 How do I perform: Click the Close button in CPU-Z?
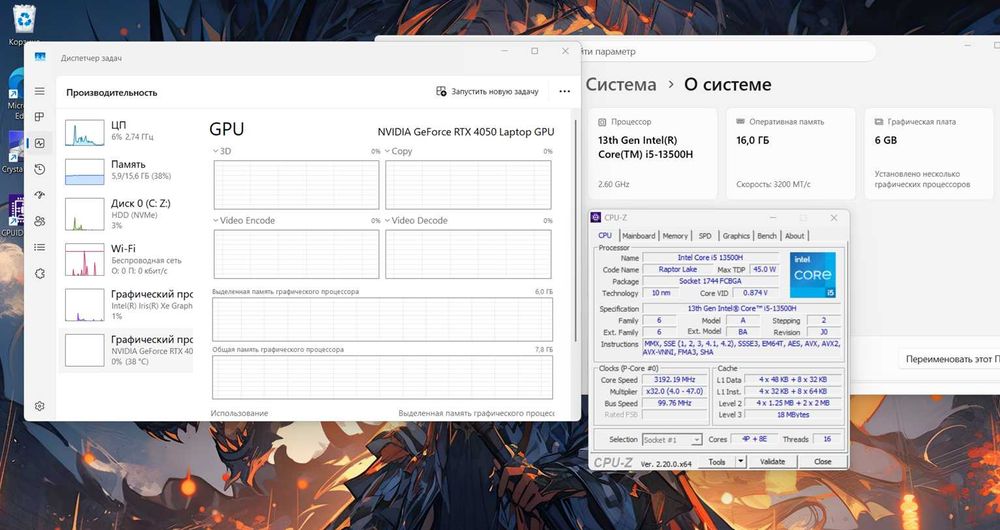(x=823, y=461)
